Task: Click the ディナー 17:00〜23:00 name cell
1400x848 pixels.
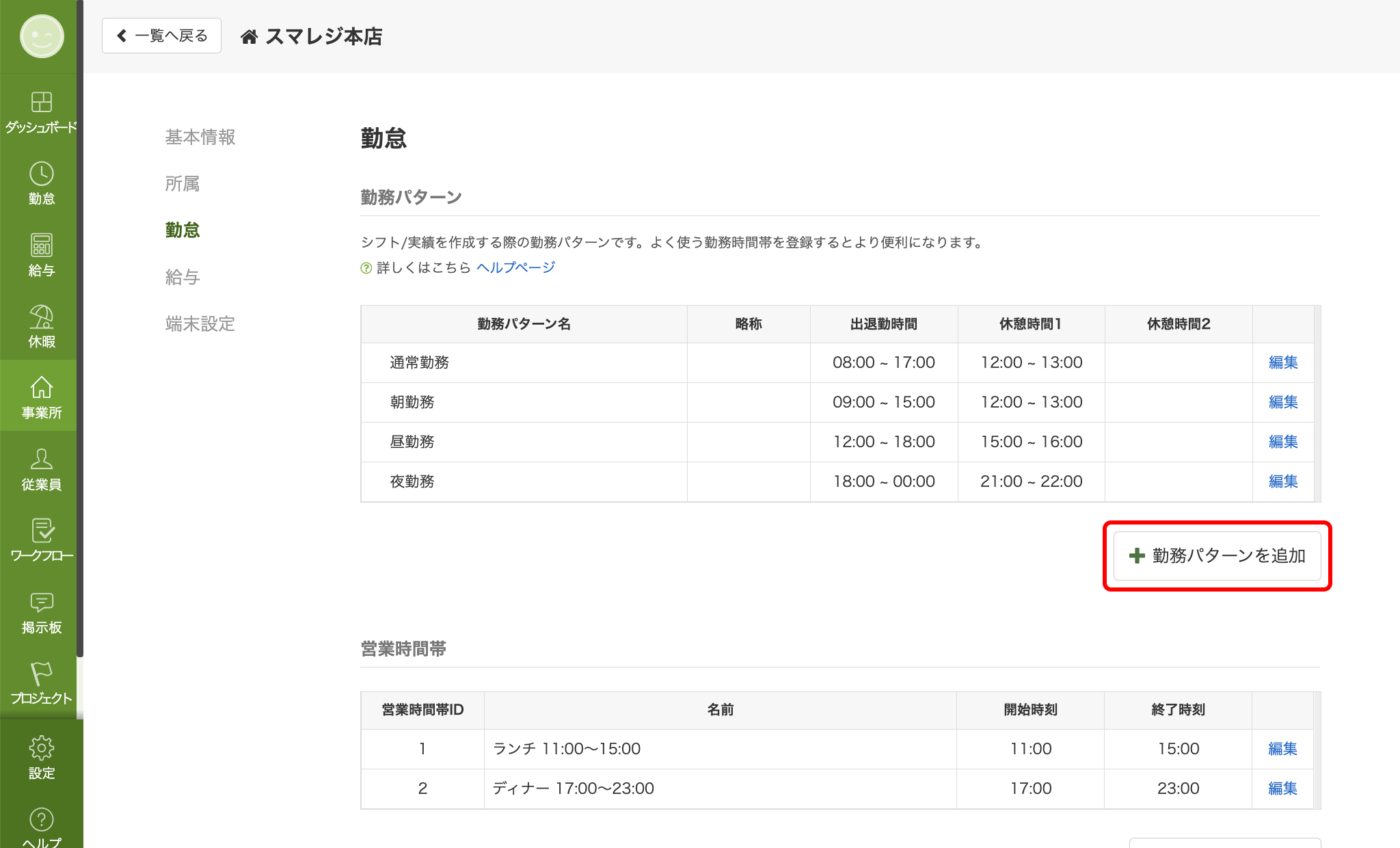Action: (x=721, y=789)
